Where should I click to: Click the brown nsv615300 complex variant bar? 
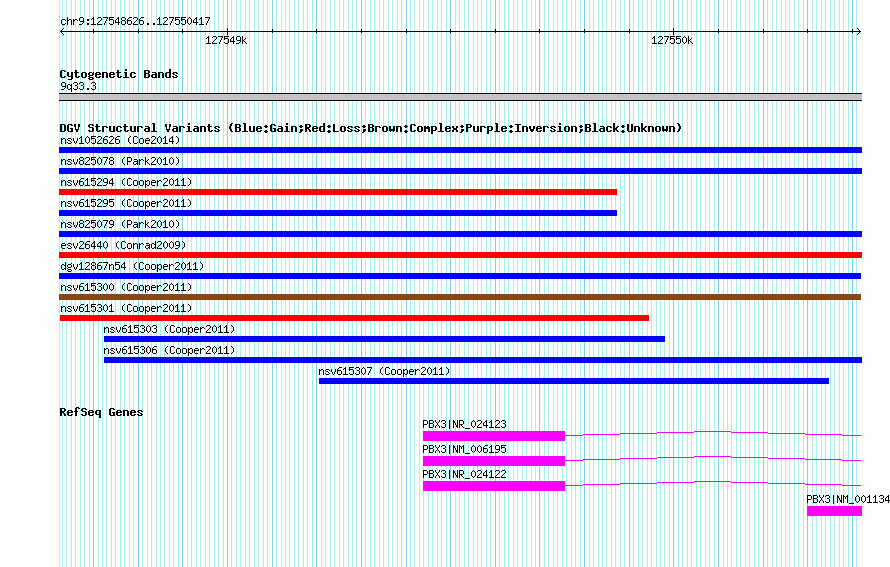[x=460, y=297]
